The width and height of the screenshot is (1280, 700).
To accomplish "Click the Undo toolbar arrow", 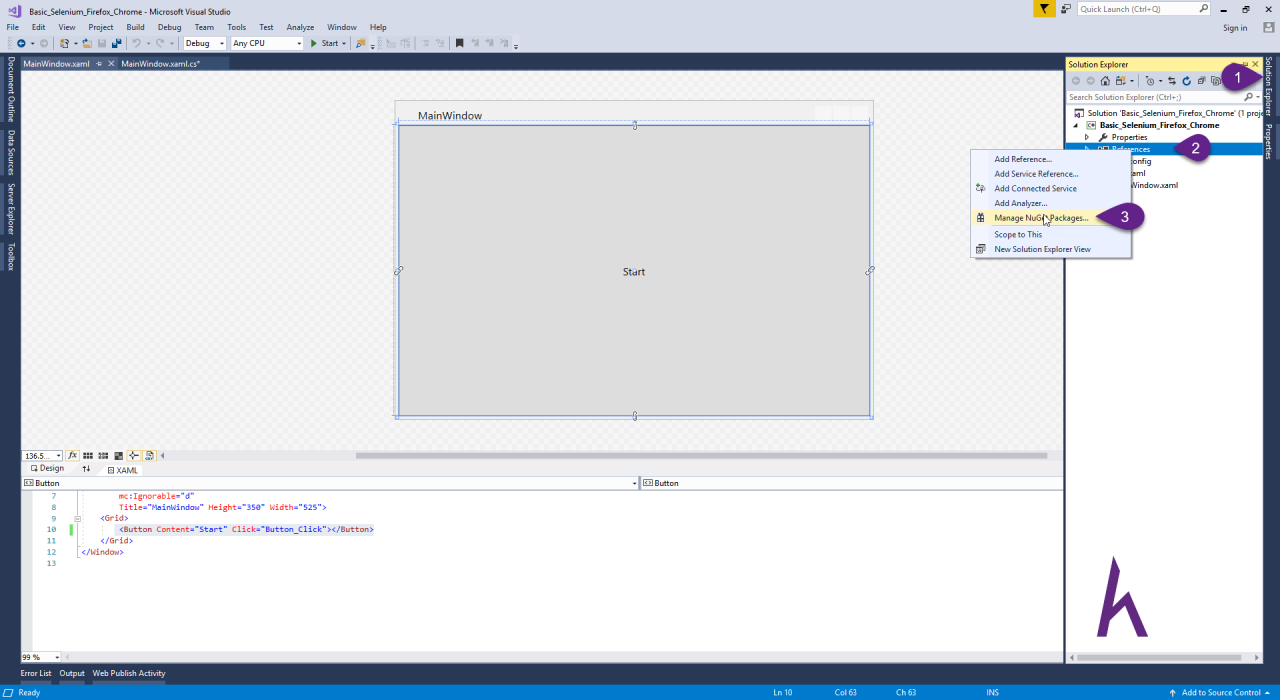I will (136, 43).
